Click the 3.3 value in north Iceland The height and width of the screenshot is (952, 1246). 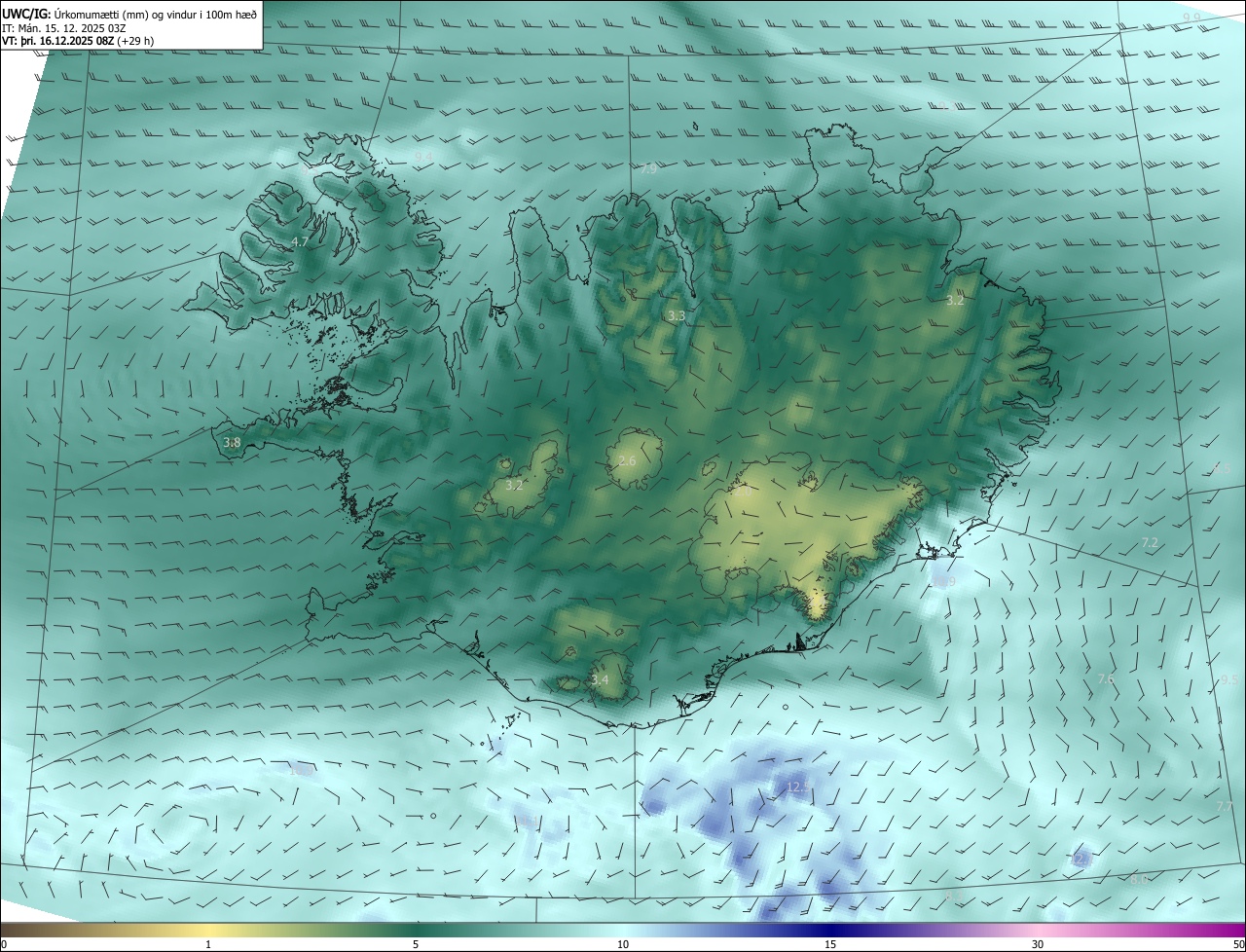coord(677,316)
